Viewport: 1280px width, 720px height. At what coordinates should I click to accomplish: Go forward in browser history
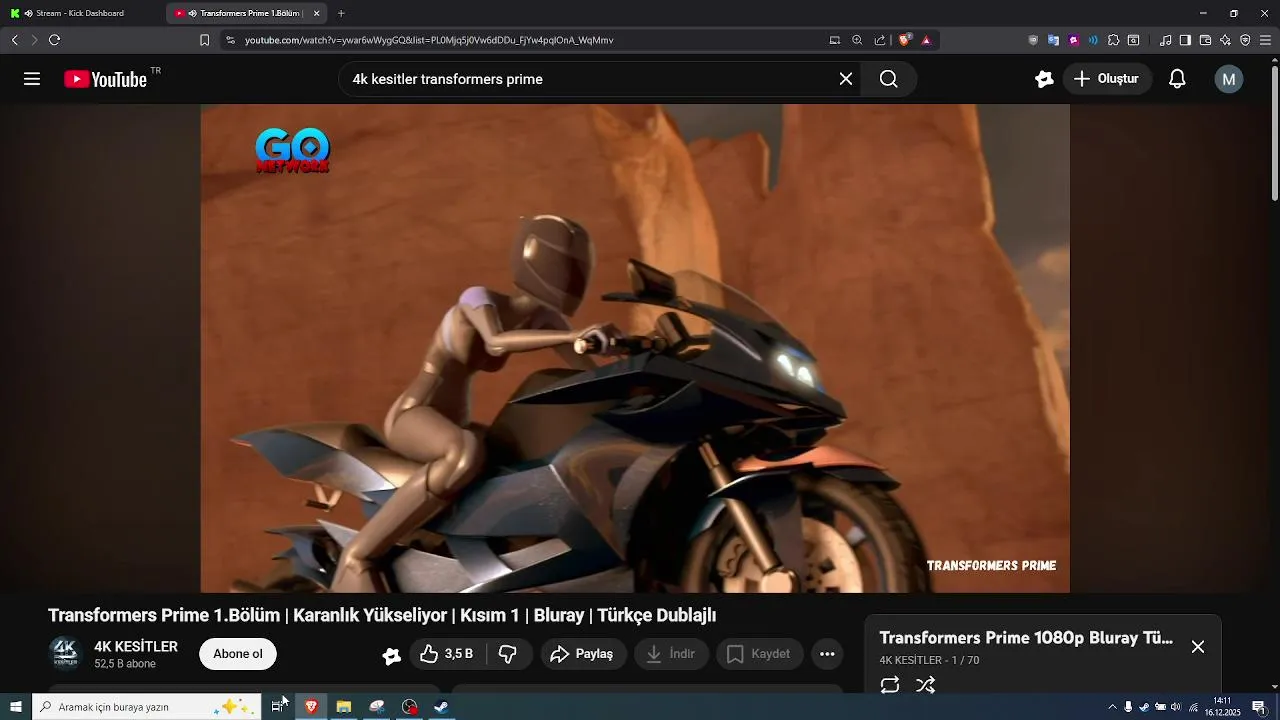tap(34, 40)
